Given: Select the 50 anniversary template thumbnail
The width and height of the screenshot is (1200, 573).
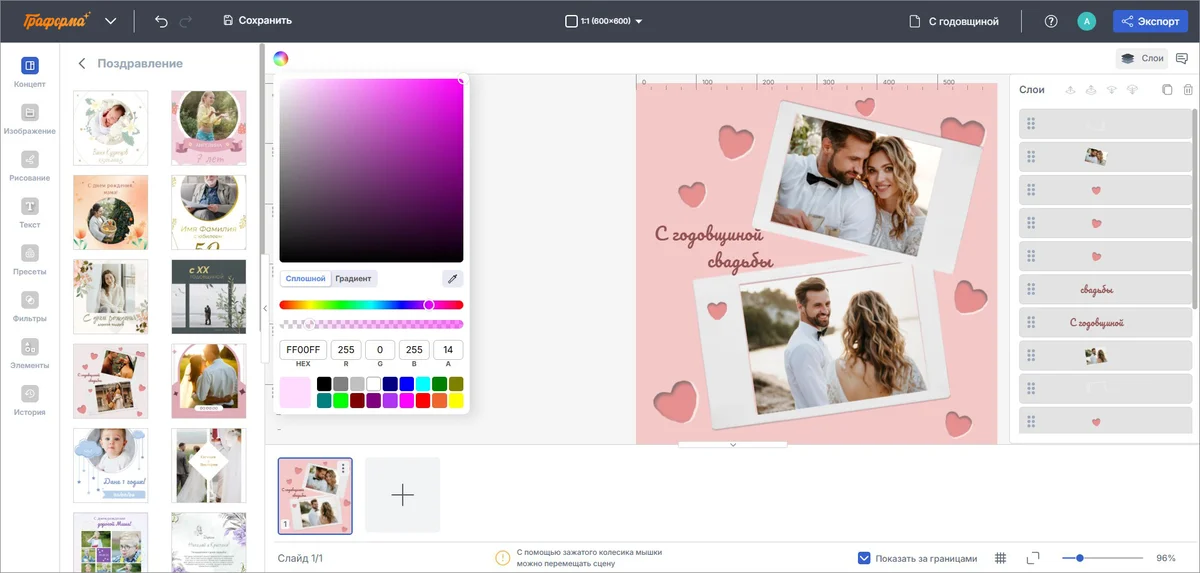Looking at the screenshot, I should (x=209, y=212).
